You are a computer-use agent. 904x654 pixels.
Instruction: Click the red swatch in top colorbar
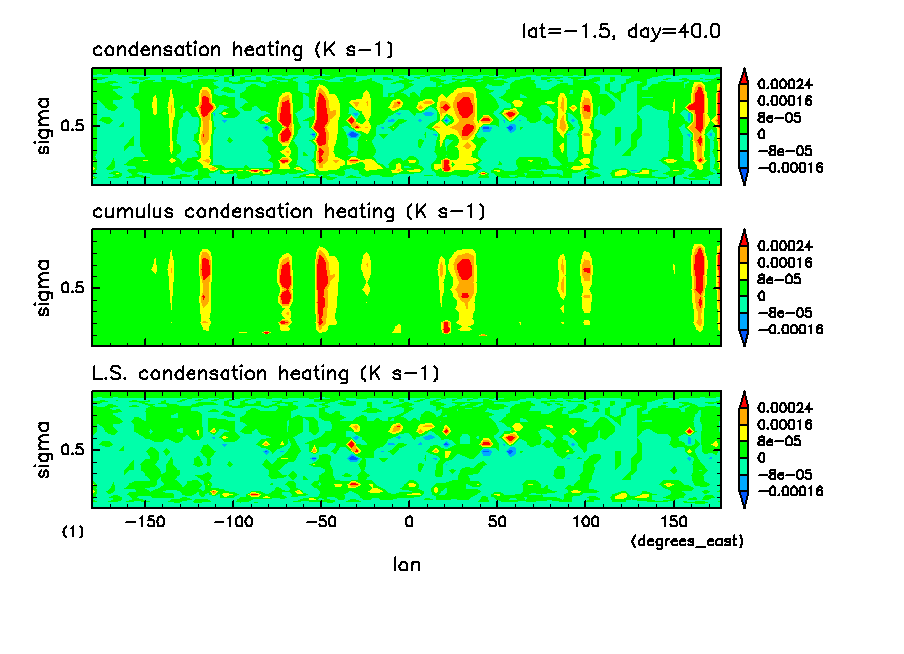pyautogui.click(x=743, y=84)
